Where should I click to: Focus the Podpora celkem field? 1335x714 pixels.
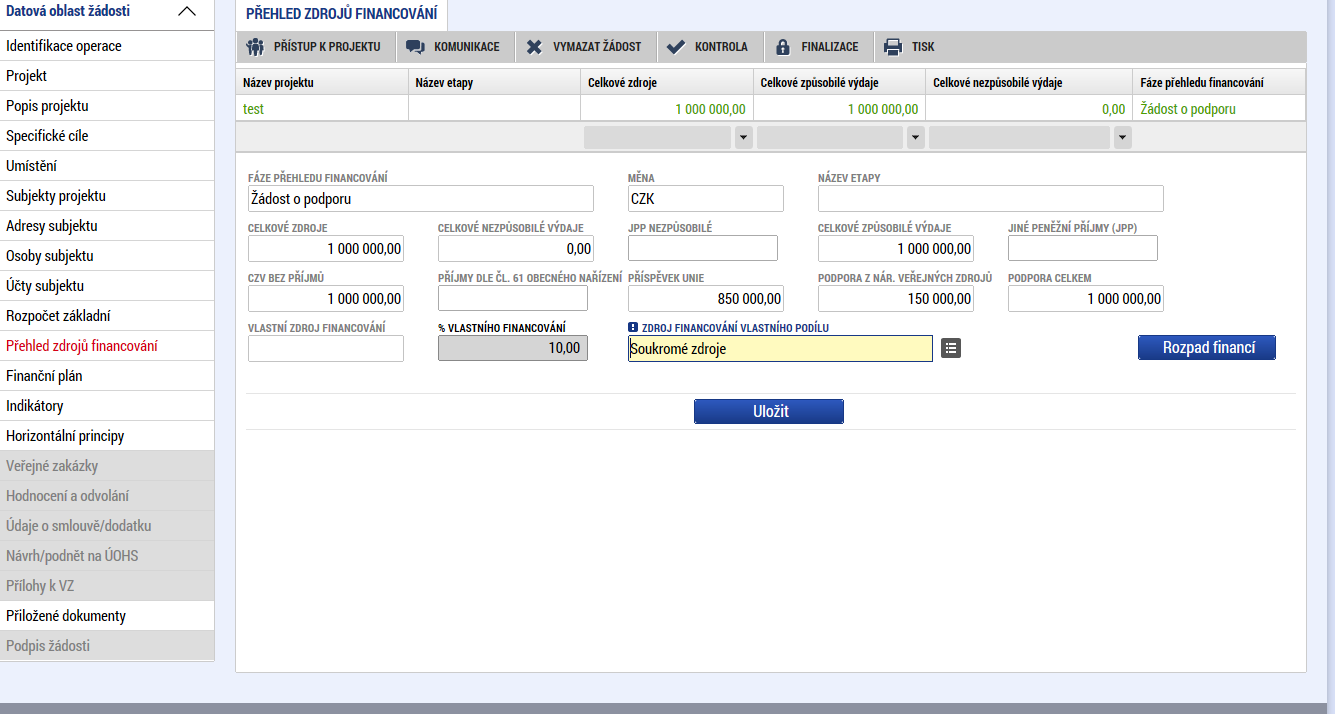coord(1086,298)
